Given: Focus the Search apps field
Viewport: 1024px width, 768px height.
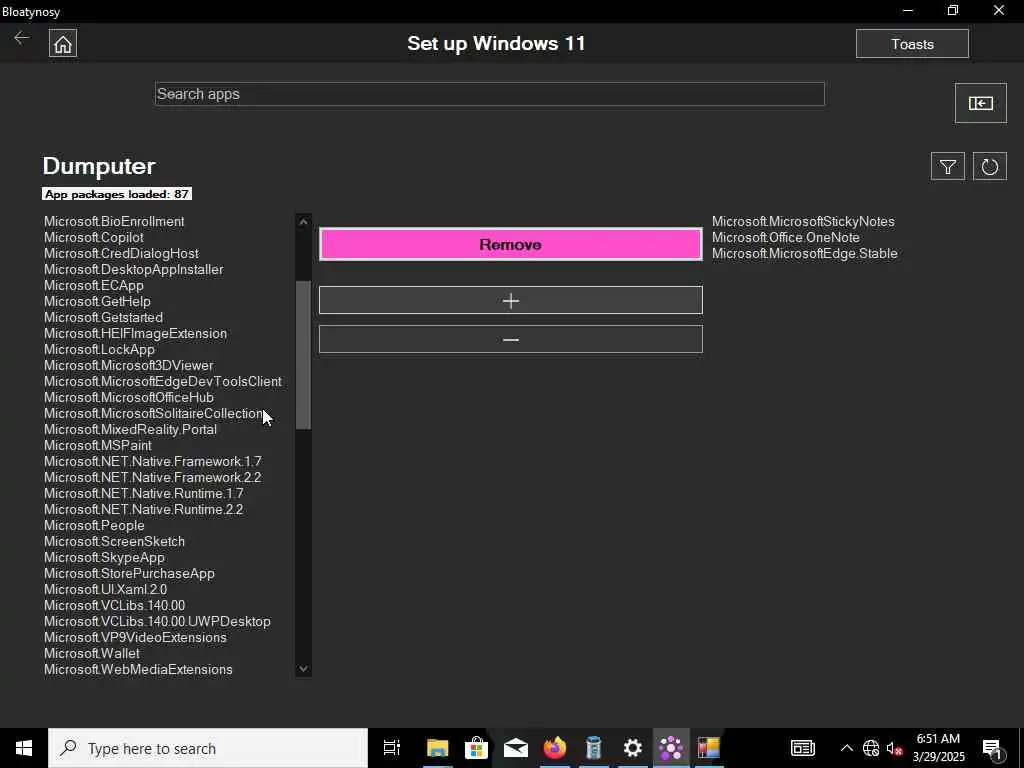Looking at the screenshot, I should pyautogui.click(x=490, y=94).
